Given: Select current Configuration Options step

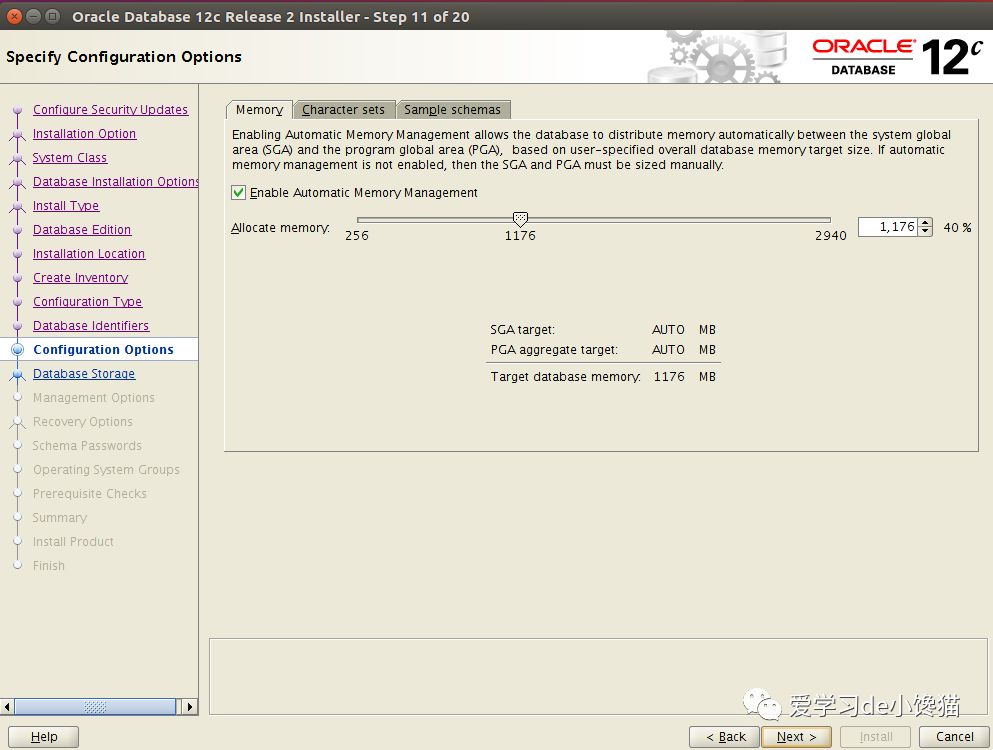Looking at the screenshot, I should click(103, 350).
